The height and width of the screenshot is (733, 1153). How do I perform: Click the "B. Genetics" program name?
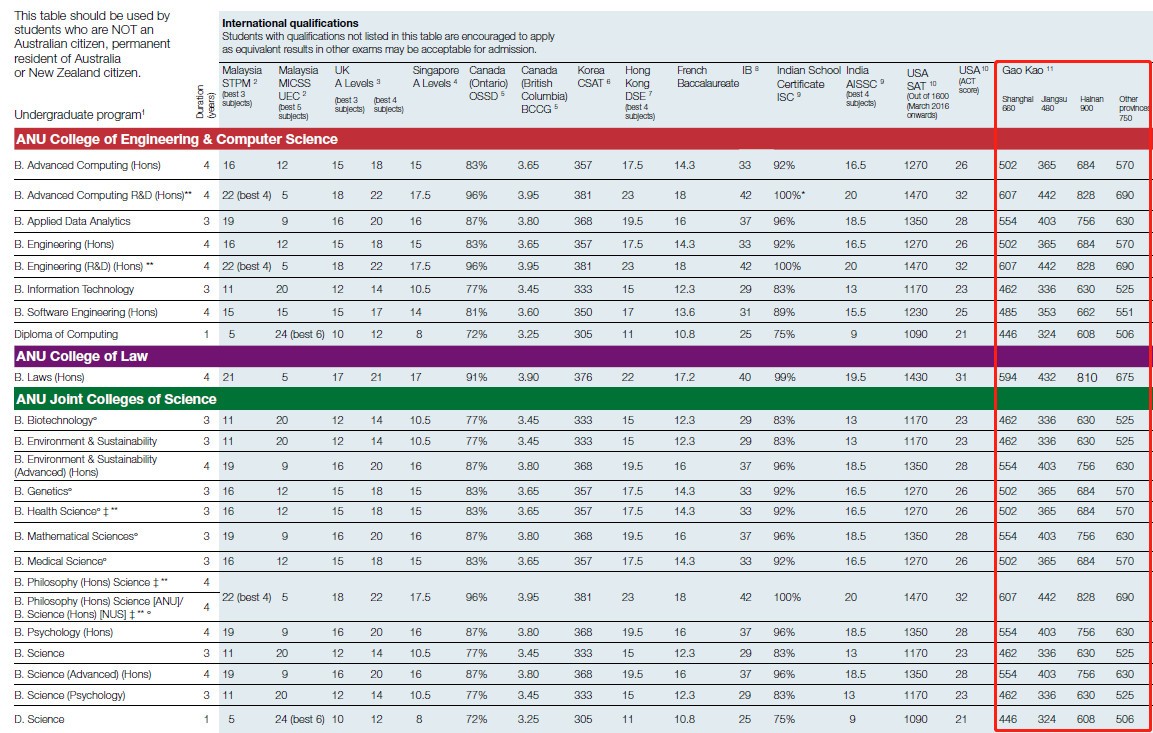point(43,491)
